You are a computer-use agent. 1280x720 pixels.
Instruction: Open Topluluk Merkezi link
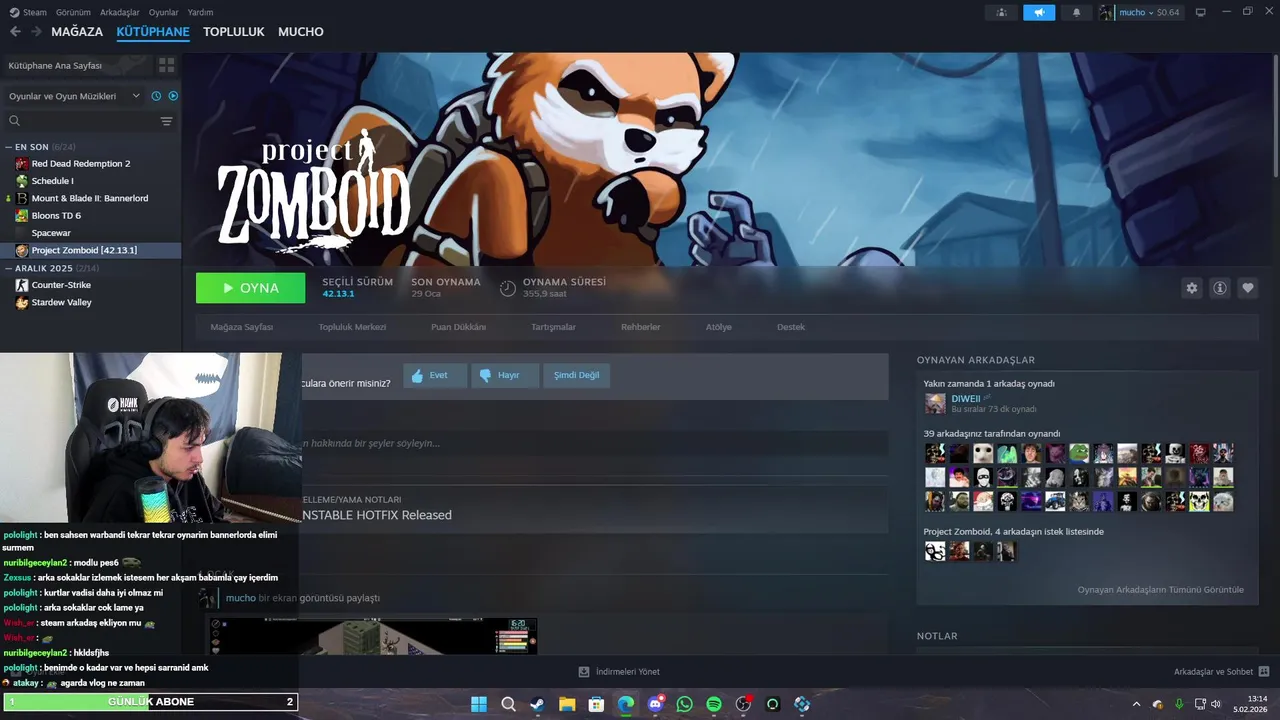click(352, 327)
